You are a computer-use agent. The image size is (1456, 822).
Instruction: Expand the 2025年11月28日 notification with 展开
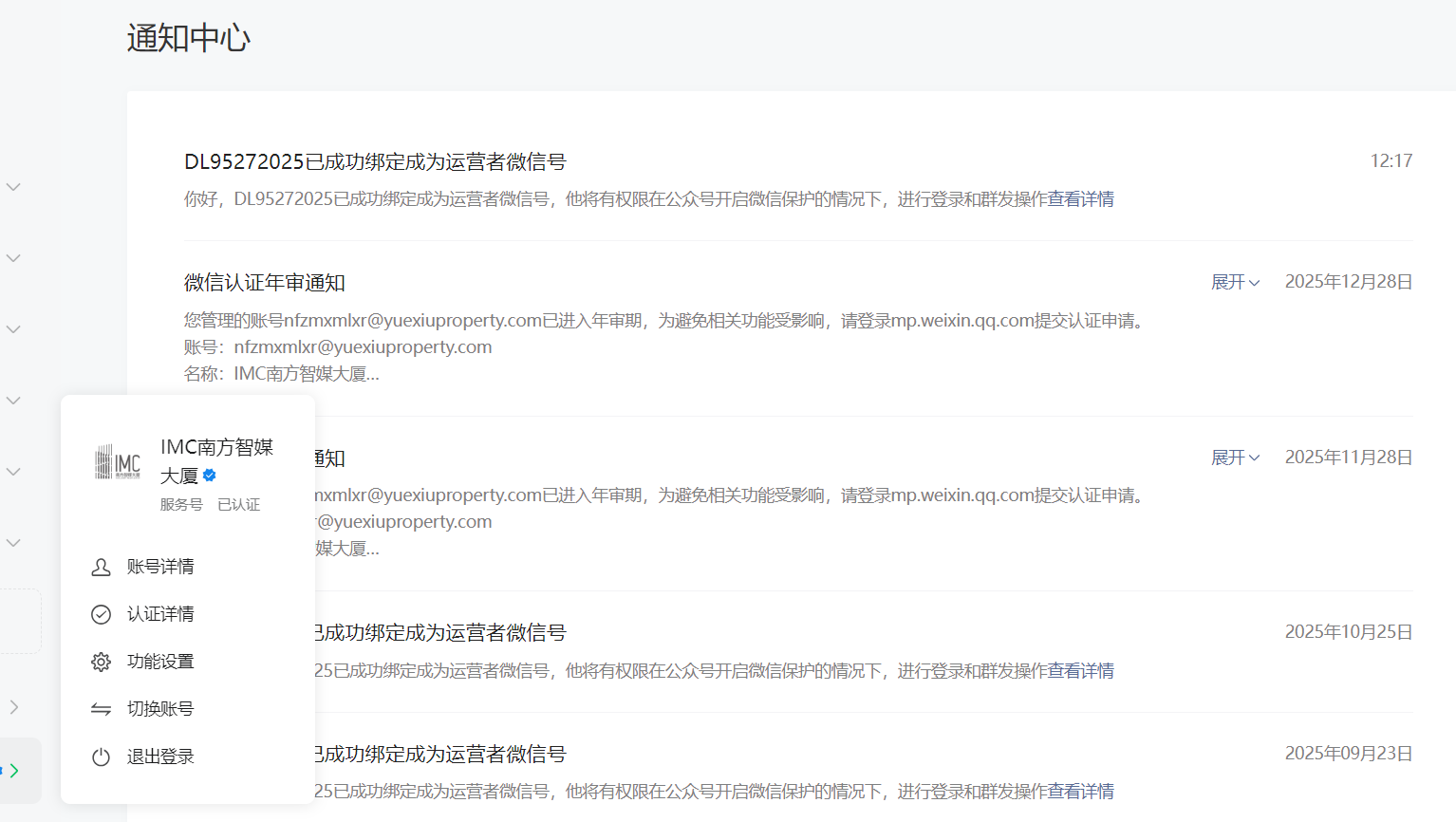tap(1236, 458)
